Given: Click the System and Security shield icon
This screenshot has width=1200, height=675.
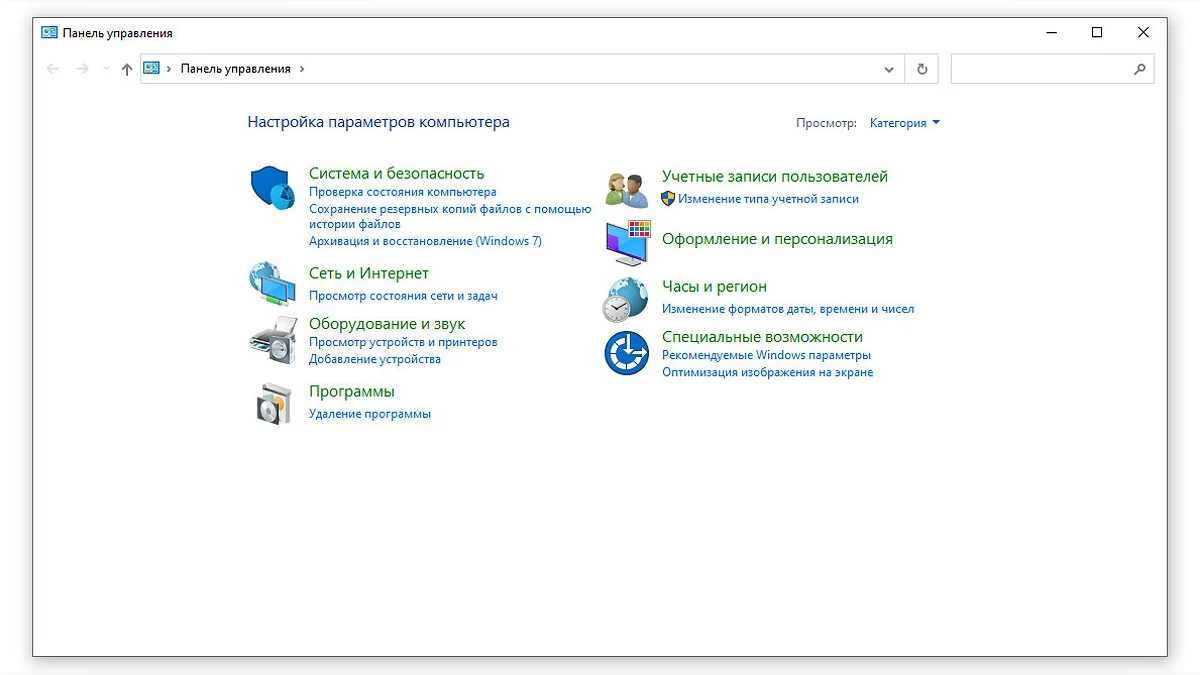Looking at the screenshot, I should [271, 188].
